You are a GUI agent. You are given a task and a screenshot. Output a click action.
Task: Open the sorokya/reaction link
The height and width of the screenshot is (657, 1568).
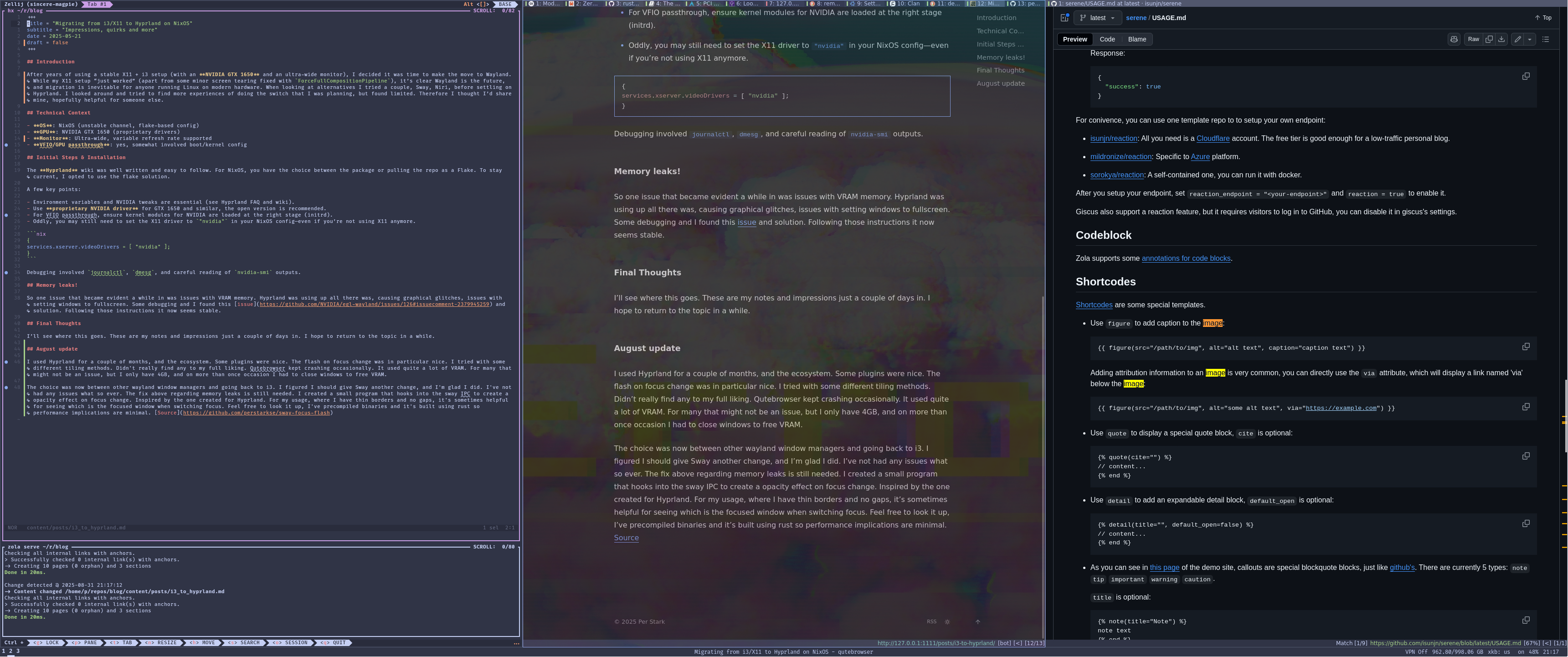[1117, 175]
